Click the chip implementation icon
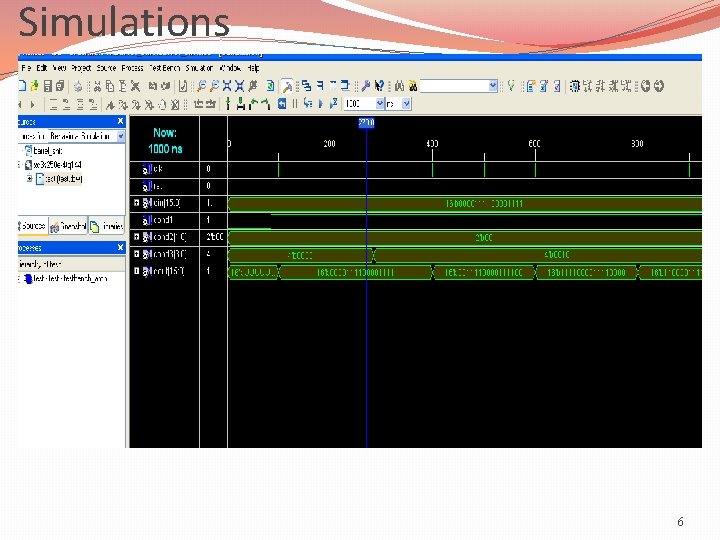 coord(574,86)
